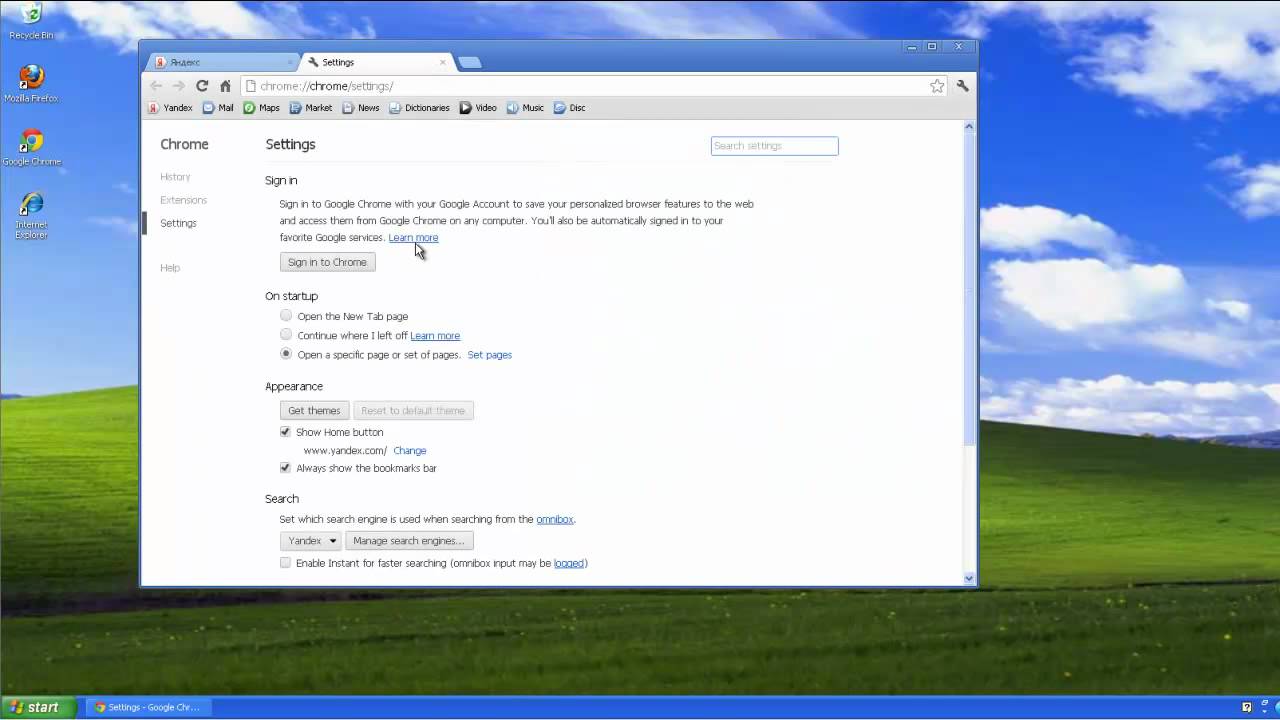
Task: Click the logged link
Action: (569, 564)
